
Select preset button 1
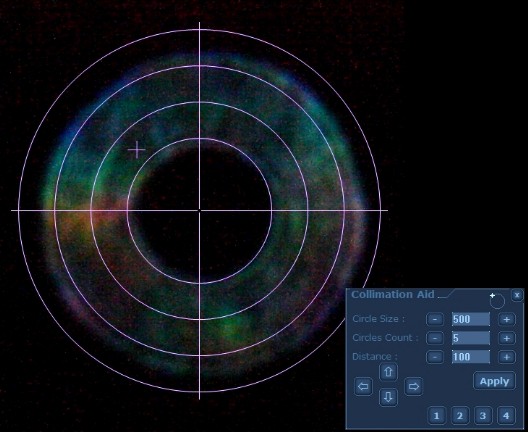point(436,416)
